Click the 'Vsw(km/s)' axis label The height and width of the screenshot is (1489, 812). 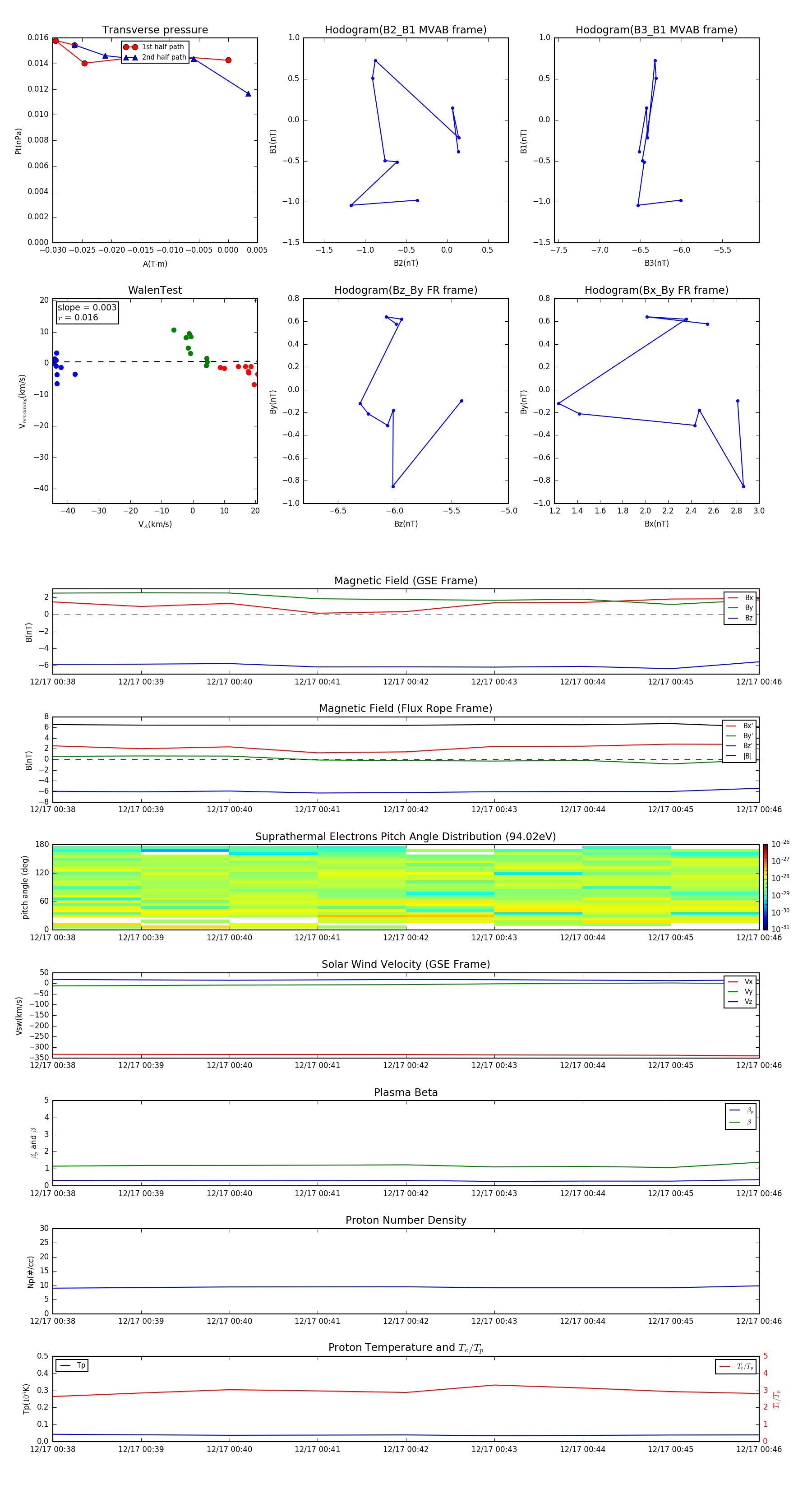click(18, 1015)
